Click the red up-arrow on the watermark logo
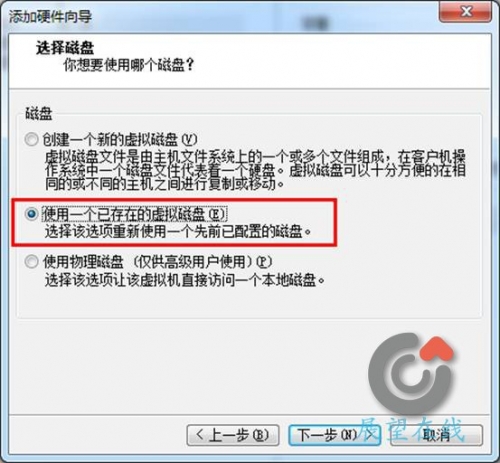The image size is (500, 463). coord(437,349)
